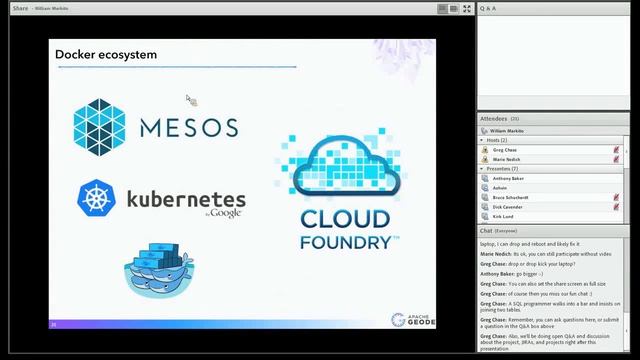Screen dimensions: 640x360
Task: Click muted mic icon on Greg Chase row
Action: (x=616, y=150)
